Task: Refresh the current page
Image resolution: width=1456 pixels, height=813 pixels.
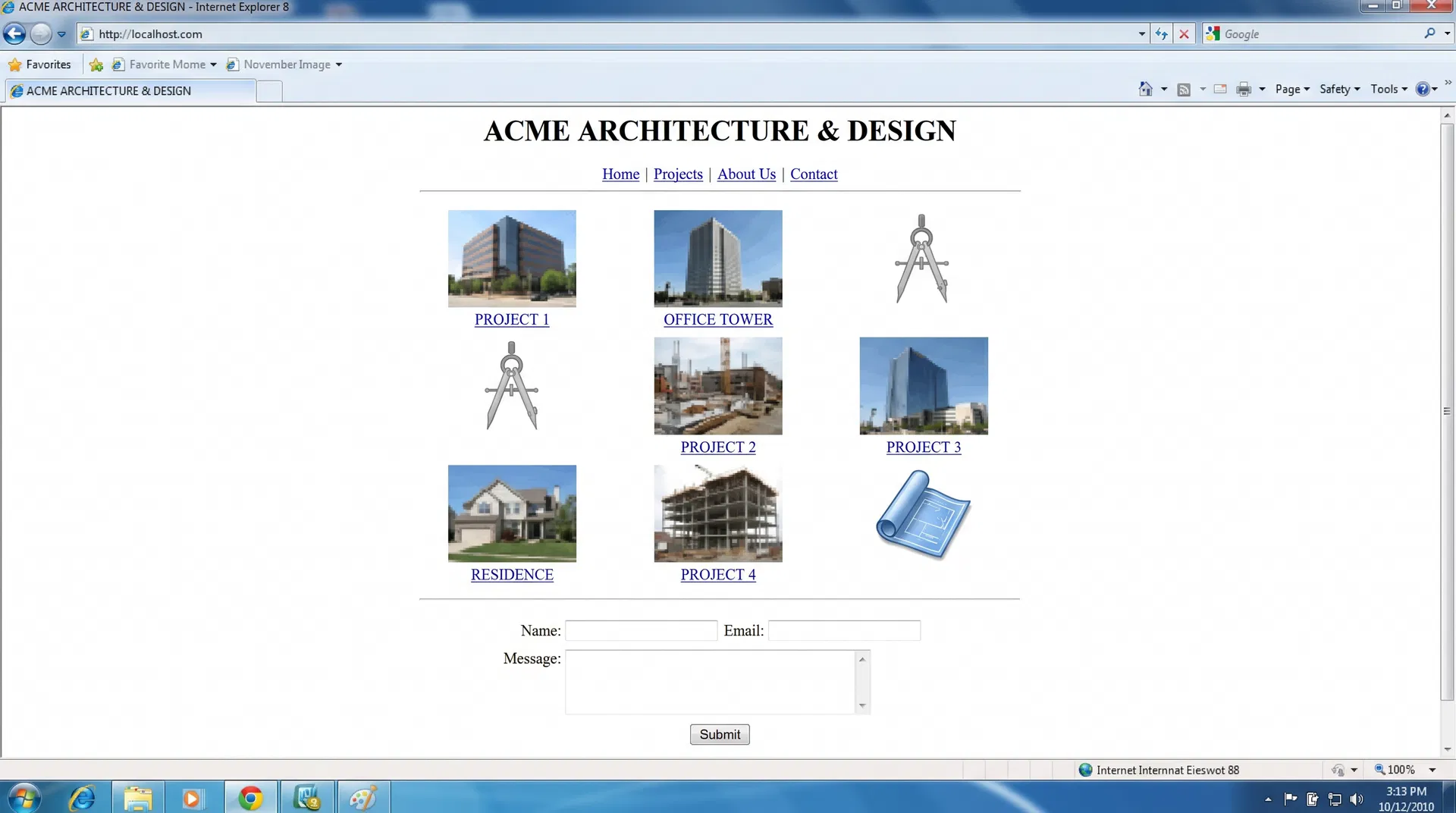Action: (1161, 33)
